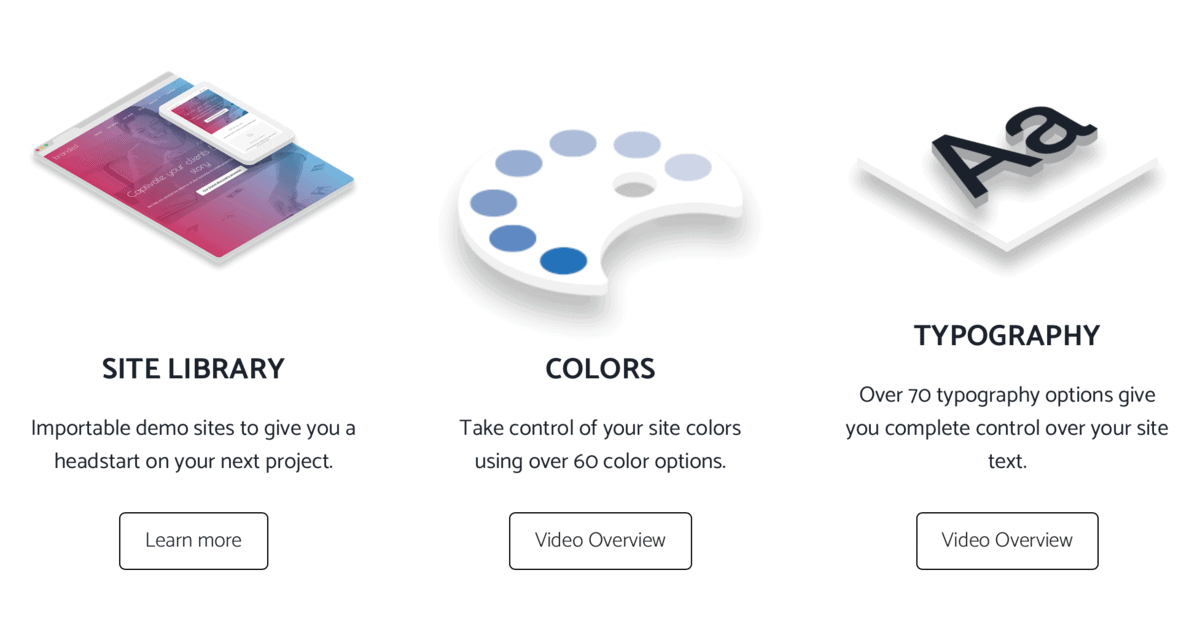Click the palette thumb hole
Image resolution: width=1200 pixels, height=624 pixels.
point(634,185)
